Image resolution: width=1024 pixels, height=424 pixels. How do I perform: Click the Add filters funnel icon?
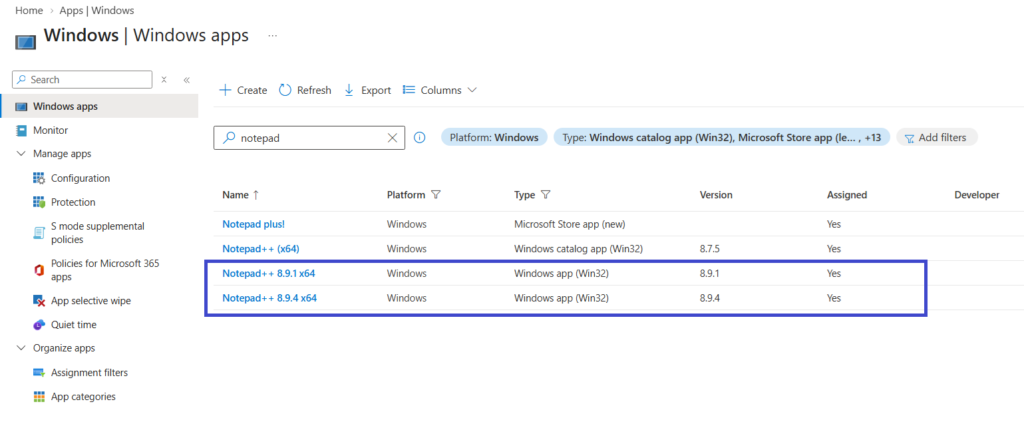click(908, 138)
